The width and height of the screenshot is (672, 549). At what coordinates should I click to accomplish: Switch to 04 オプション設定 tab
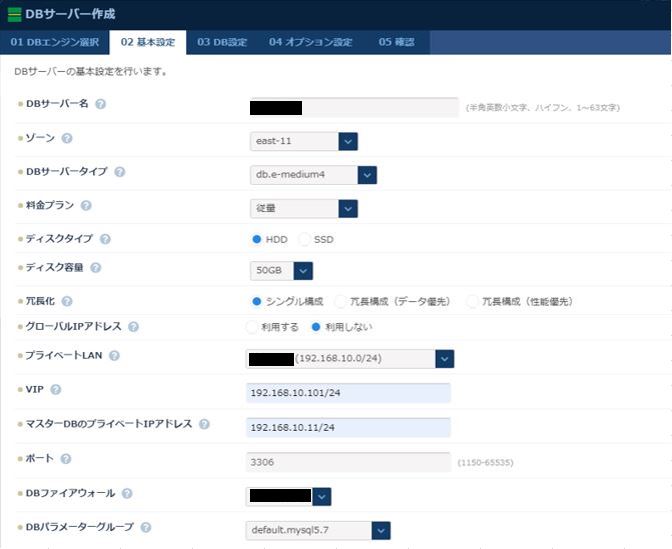(311, 42)
